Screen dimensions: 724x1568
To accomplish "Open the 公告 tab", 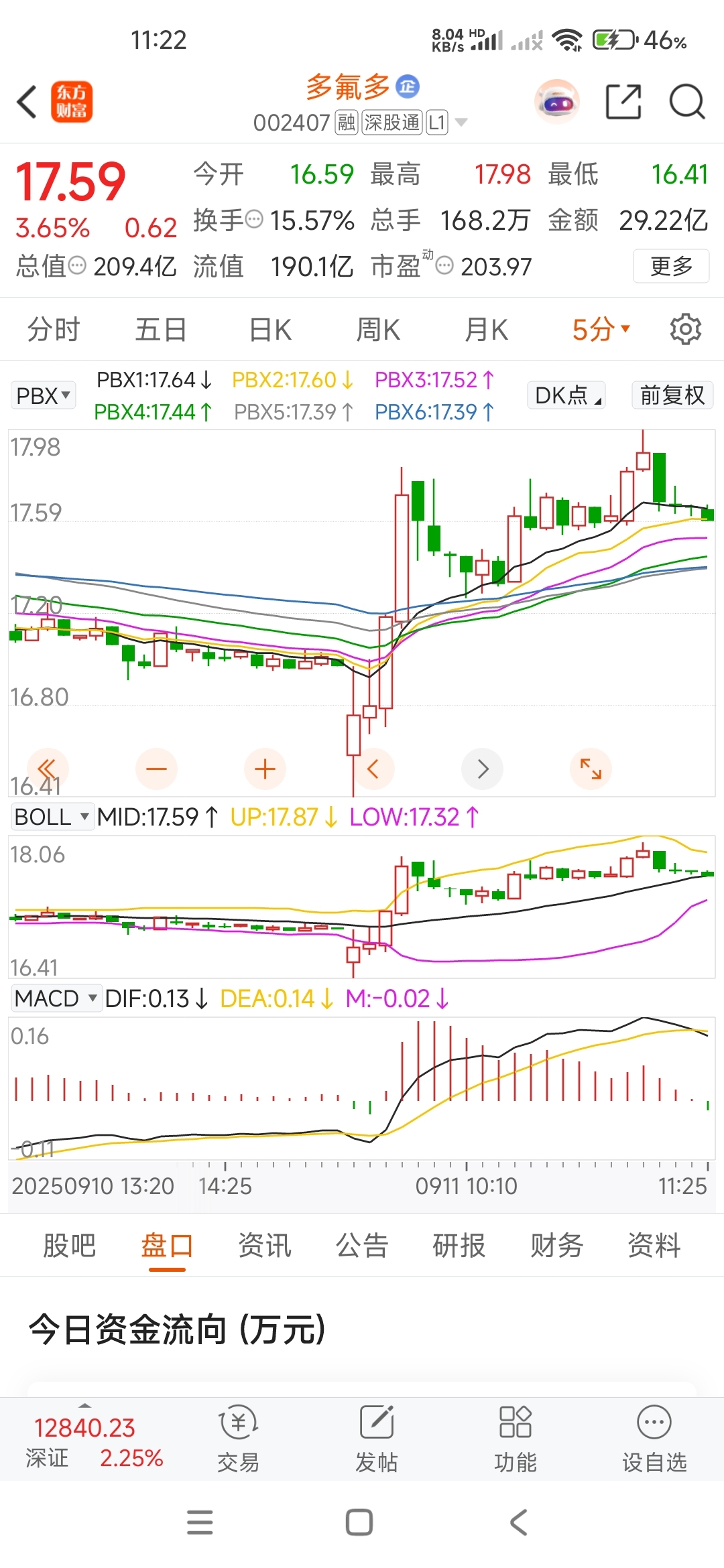I will tap(362, 1246).
